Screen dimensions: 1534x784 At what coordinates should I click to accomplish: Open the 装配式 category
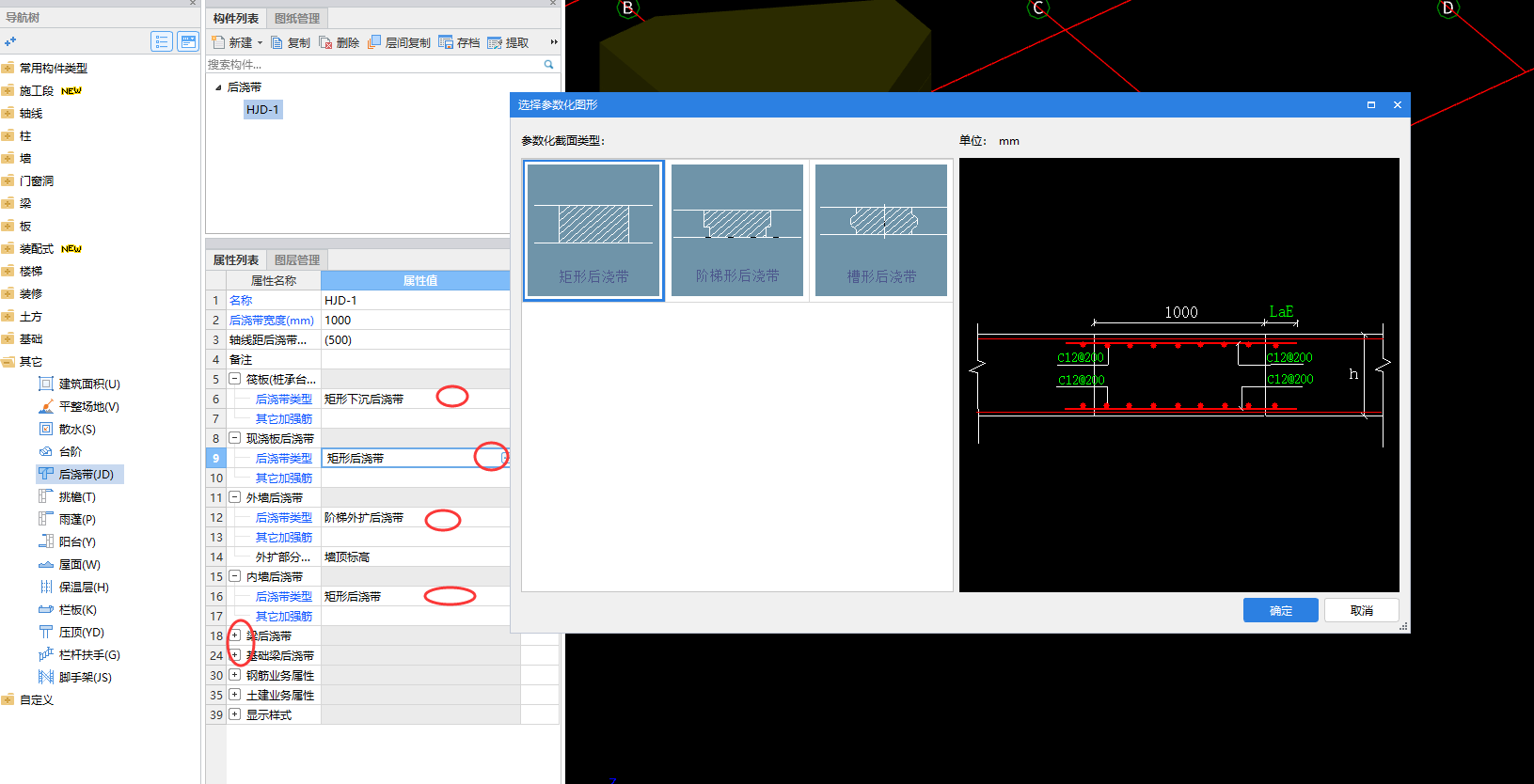point(37,248)
